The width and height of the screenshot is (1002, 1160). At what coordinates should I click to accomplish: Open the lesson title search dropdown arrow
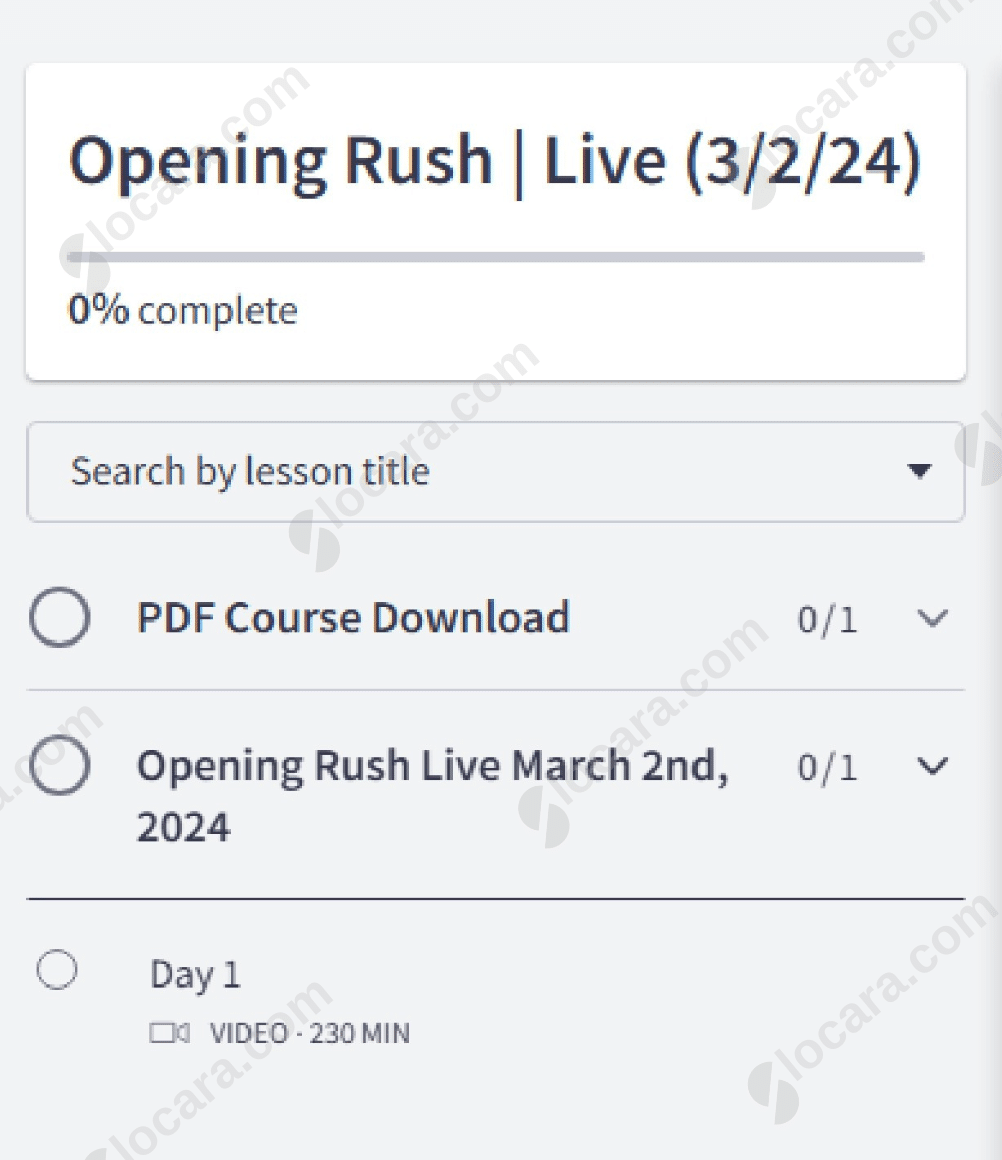click(x=921, y=471)
